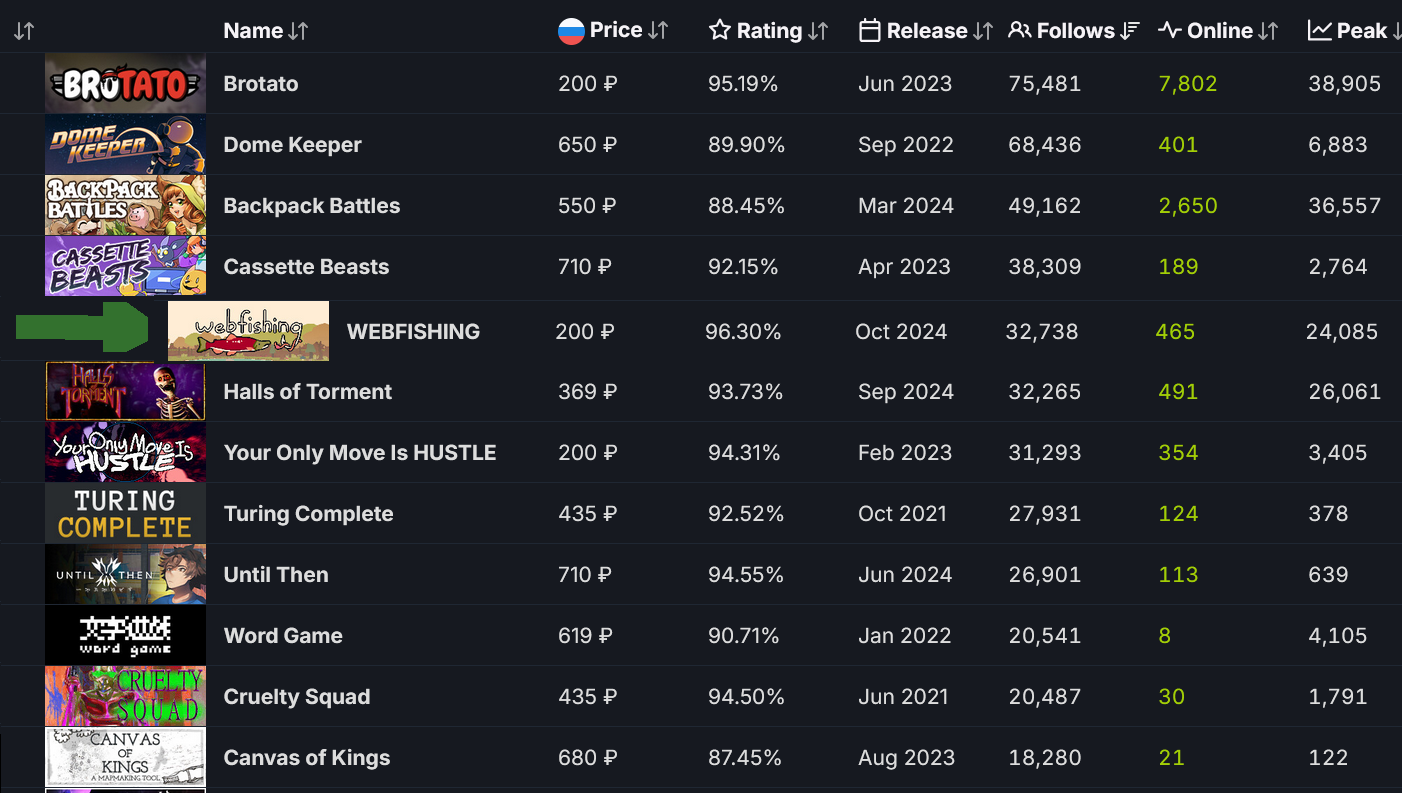Screen dimensions: 1402x793
Task: Click the Cassette Beasts cover image
Action: point(125,266)
